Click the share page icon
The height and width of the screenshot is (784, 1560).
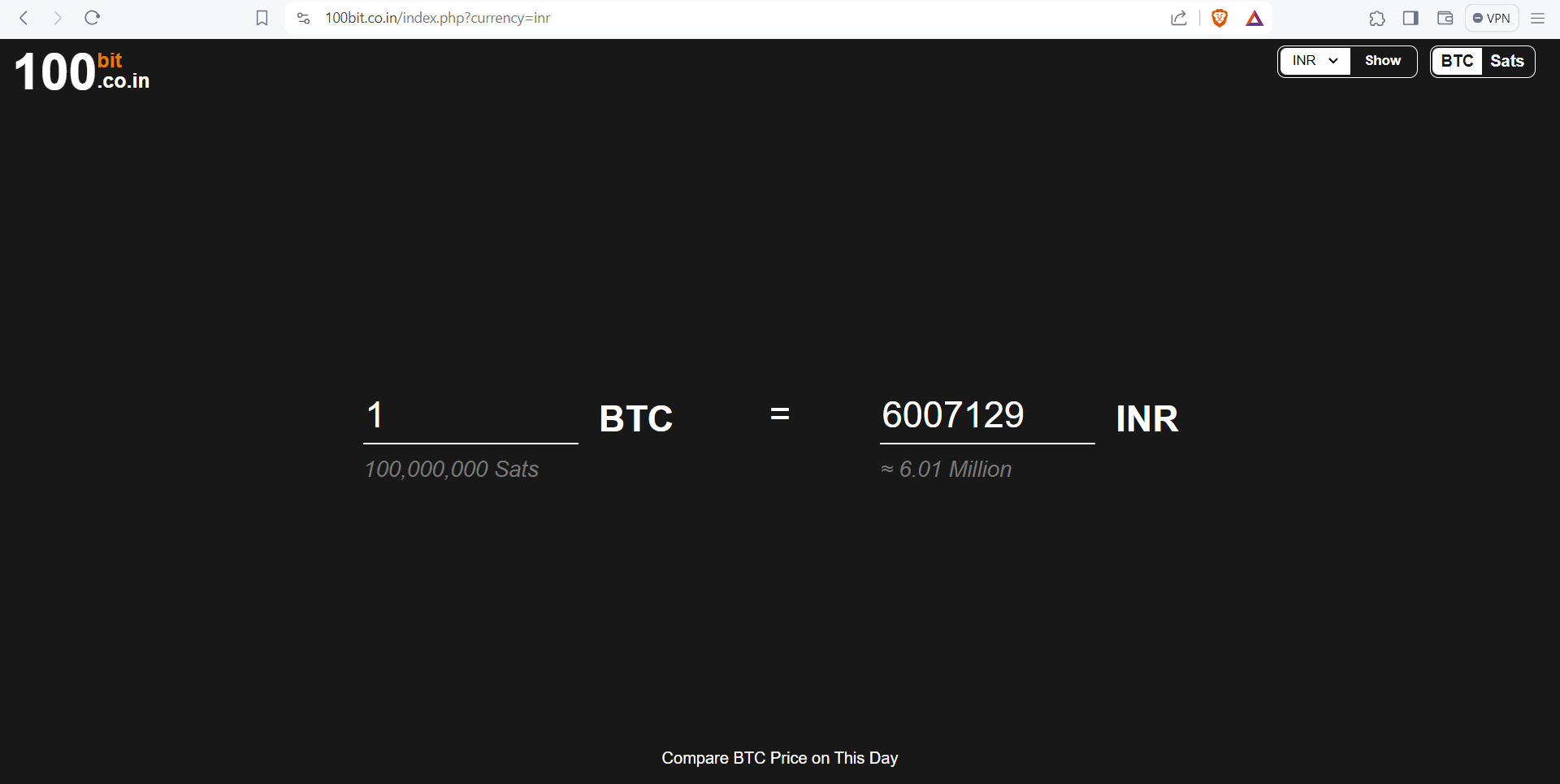pos(1179,18)
